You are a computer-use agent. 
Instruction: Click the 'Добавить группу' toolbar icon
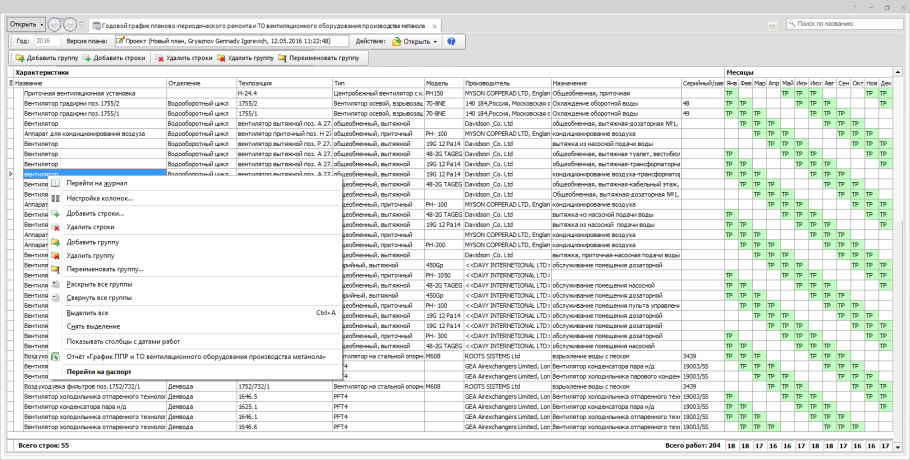point(20,58)
